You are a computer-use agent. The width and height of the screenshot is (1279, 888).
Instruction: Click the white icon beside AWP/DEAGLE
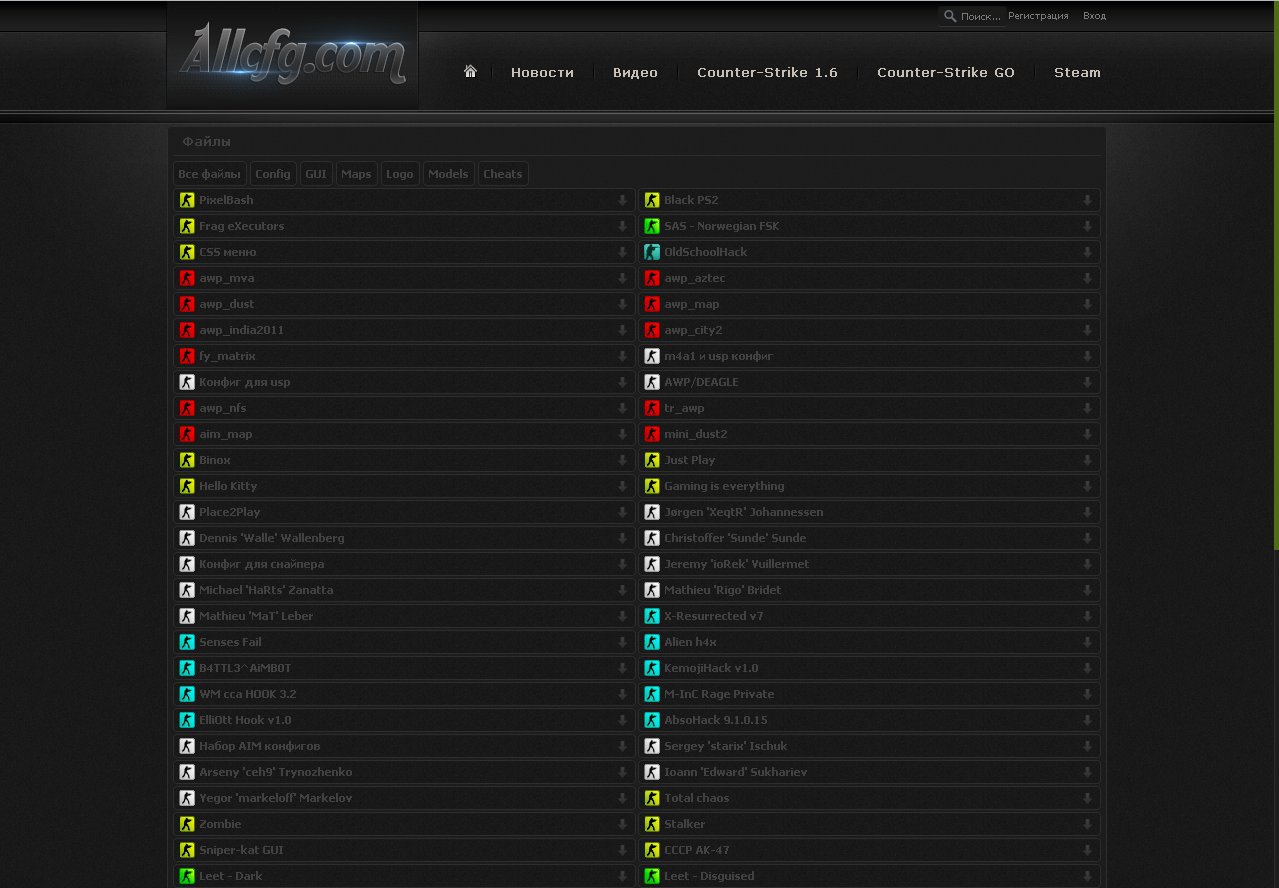coord(652,382)
